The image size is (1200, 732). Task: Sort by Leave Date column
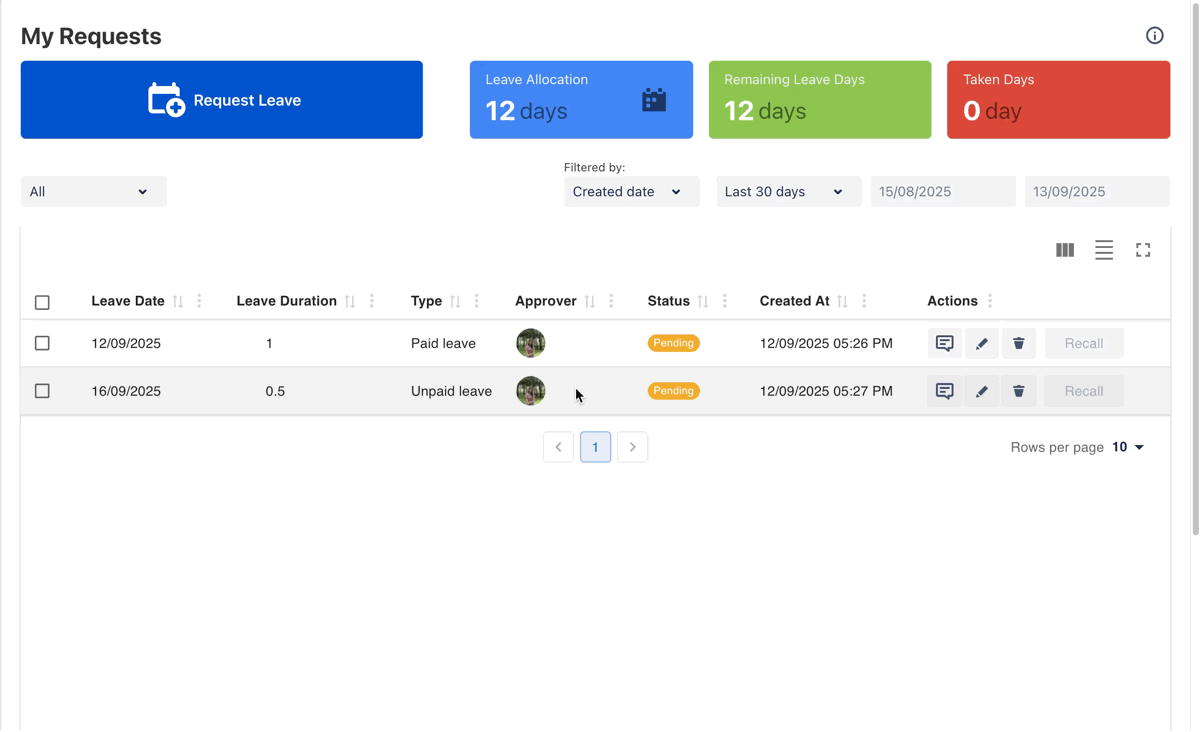pos(178,301)
